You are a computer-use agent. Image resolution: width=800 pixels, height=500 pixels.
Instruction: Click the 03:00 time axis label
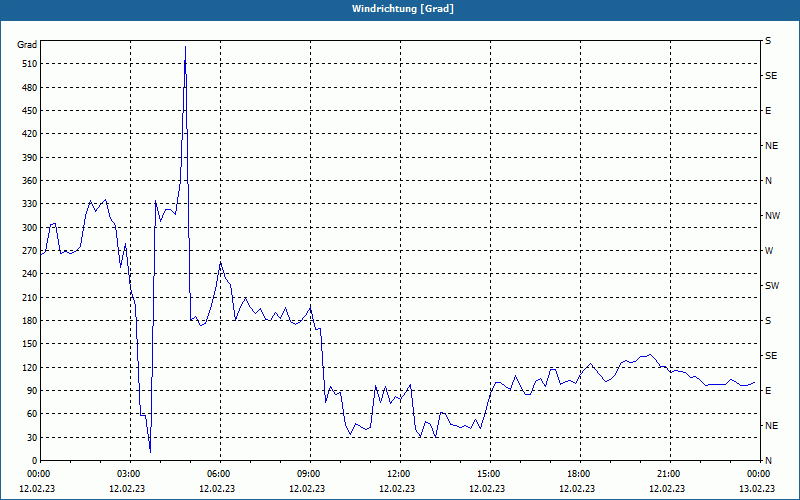[x=128, y=474]
